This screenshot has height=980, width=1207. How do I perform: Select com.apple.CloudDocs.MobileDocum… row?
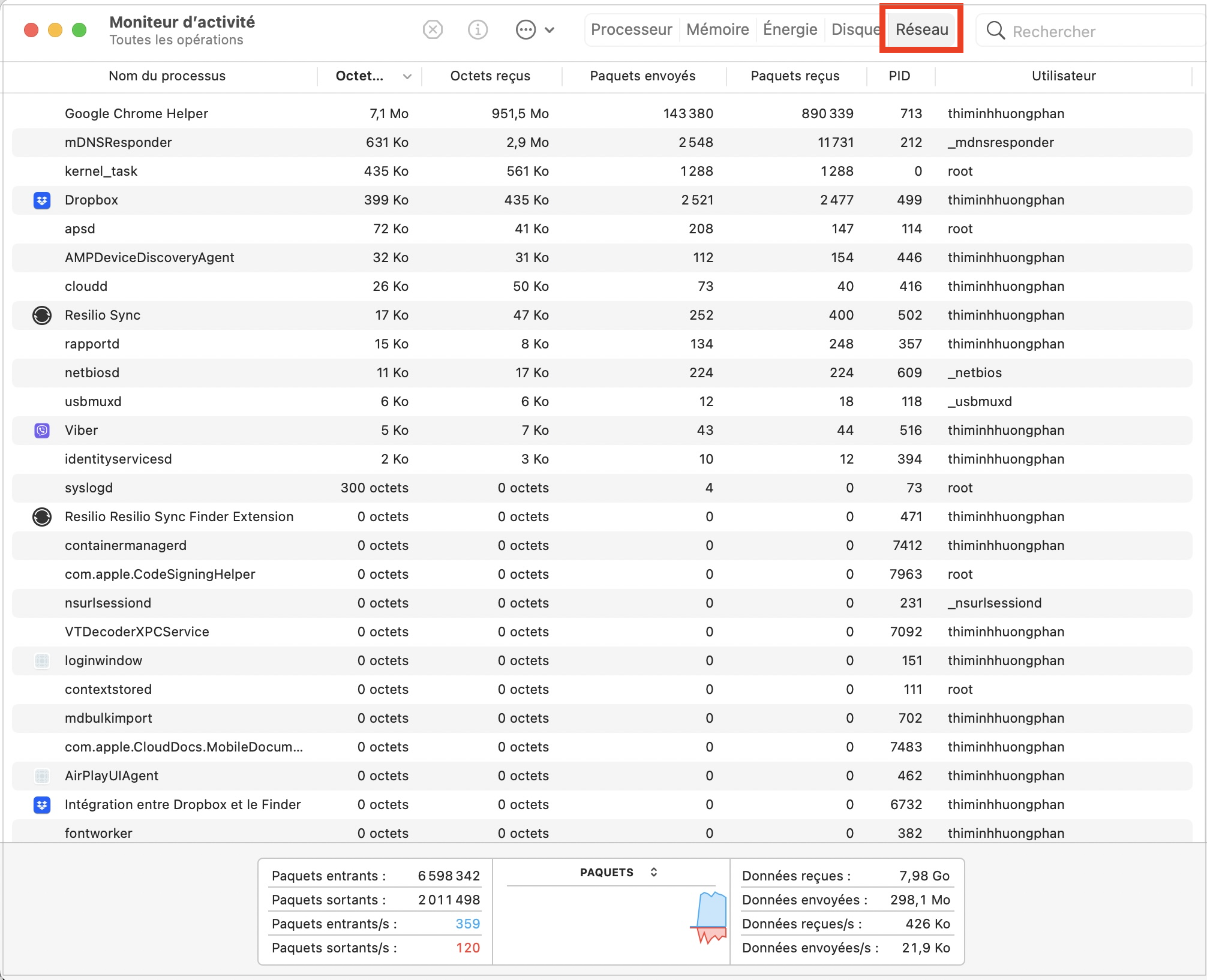[602, 747]
